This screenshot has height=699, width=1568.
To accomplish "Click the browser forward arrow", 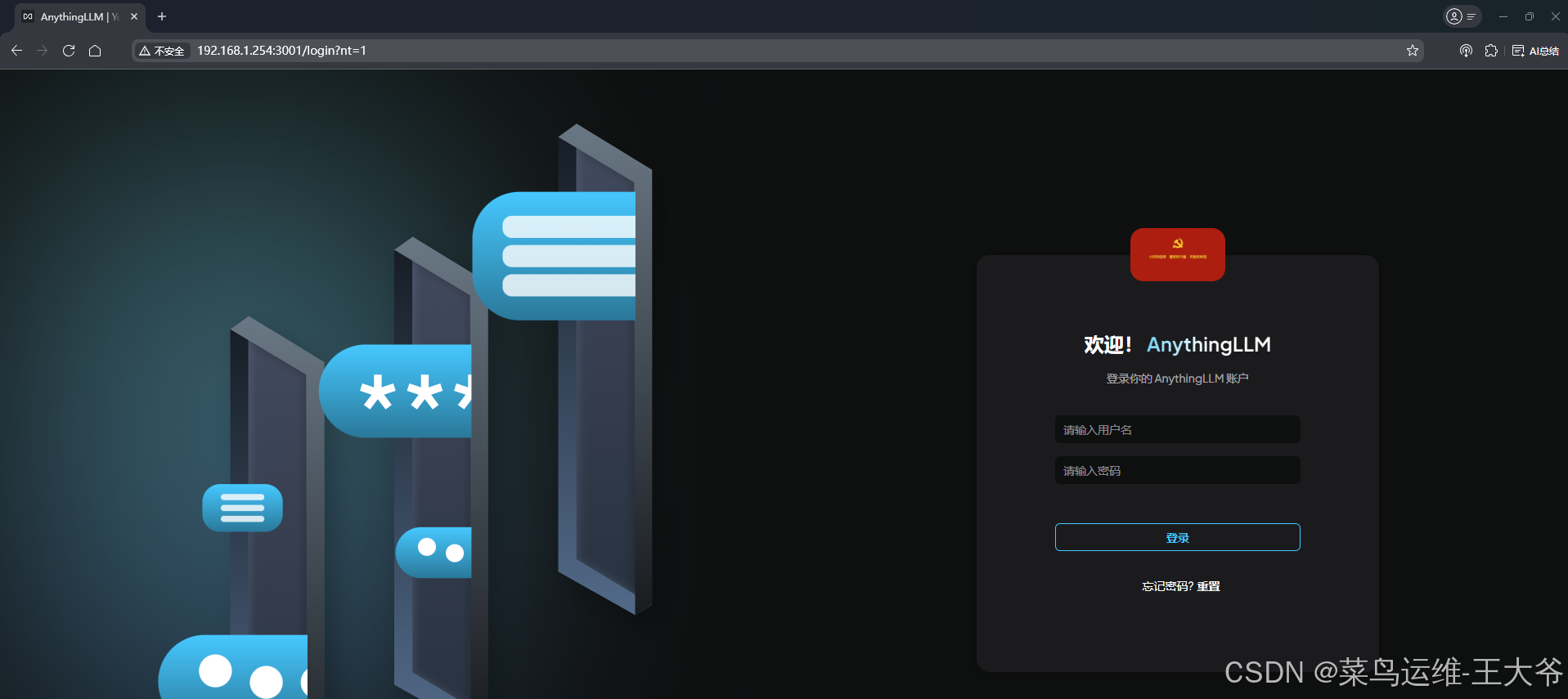I will [43, 51].
